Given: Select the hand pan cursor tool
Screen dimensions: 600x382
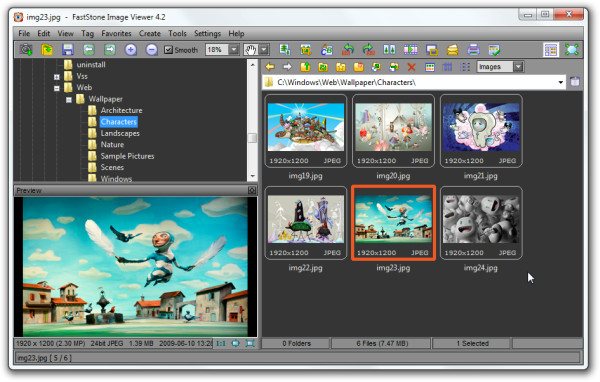Looking at the screenshot, I should pos(251,49).
